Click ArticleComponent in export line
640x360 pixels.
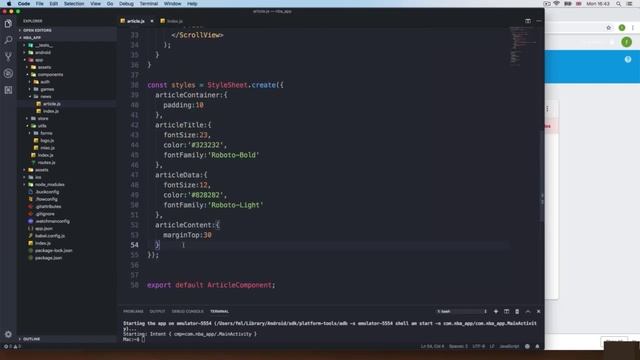coord(239,285)
